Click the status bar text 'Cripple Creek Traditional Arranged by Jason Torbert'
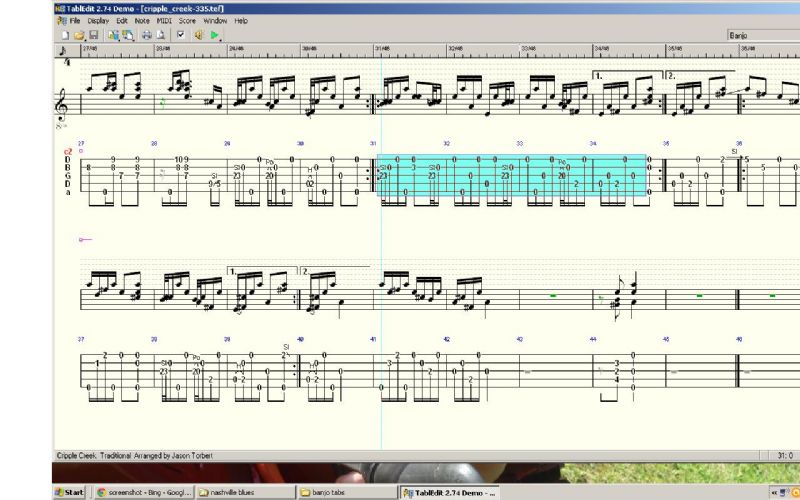Screen dimensions: 800x500 tap(135, 456)
